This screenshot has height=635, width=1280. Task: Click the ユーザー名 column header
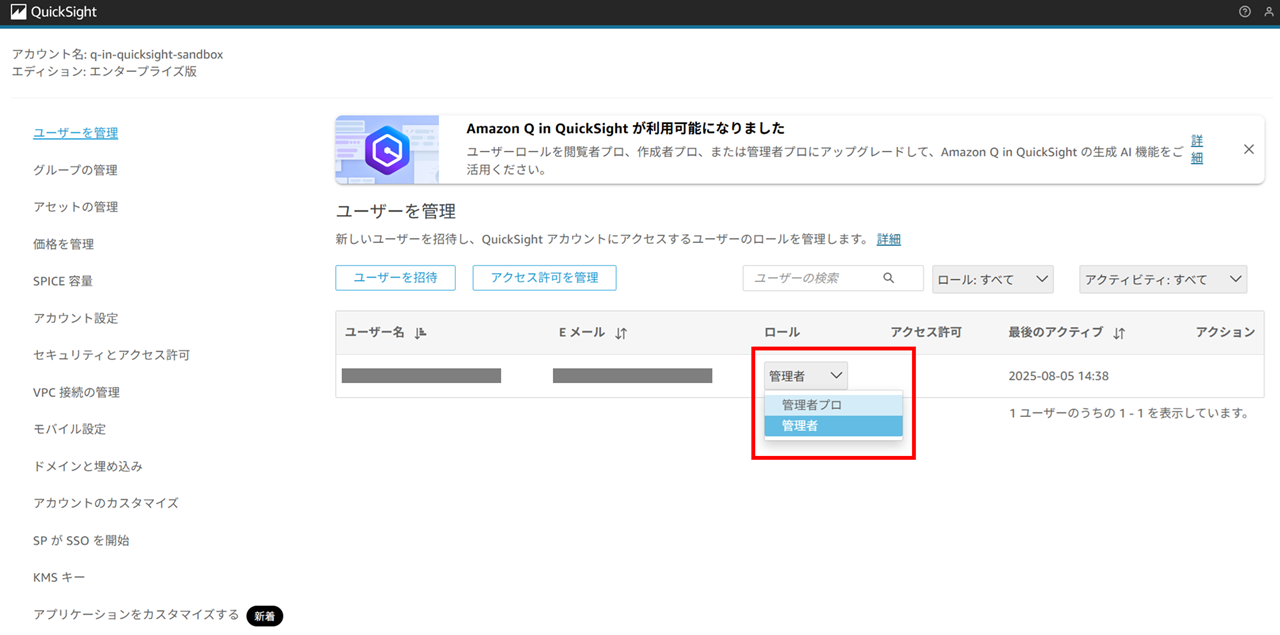click(375, 332)
